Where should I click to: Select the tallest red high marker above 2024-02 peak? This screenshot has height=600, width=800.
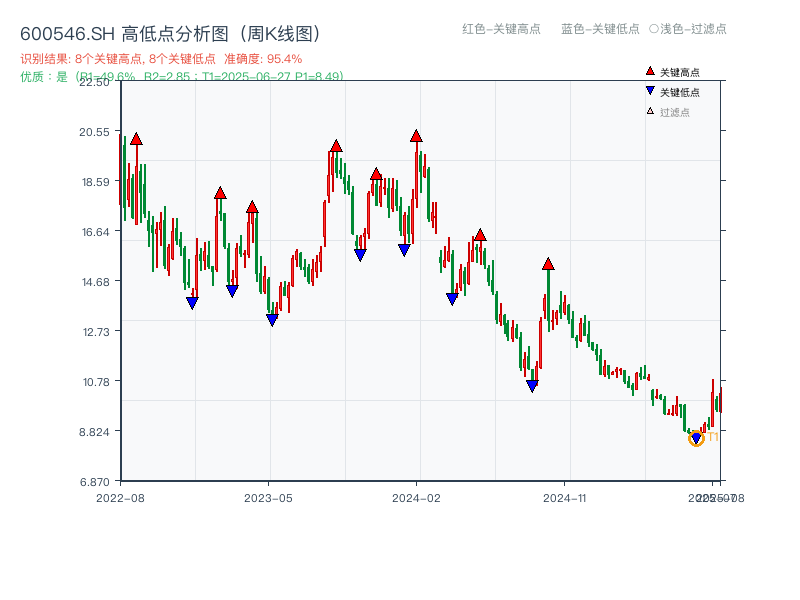(416, 135)
